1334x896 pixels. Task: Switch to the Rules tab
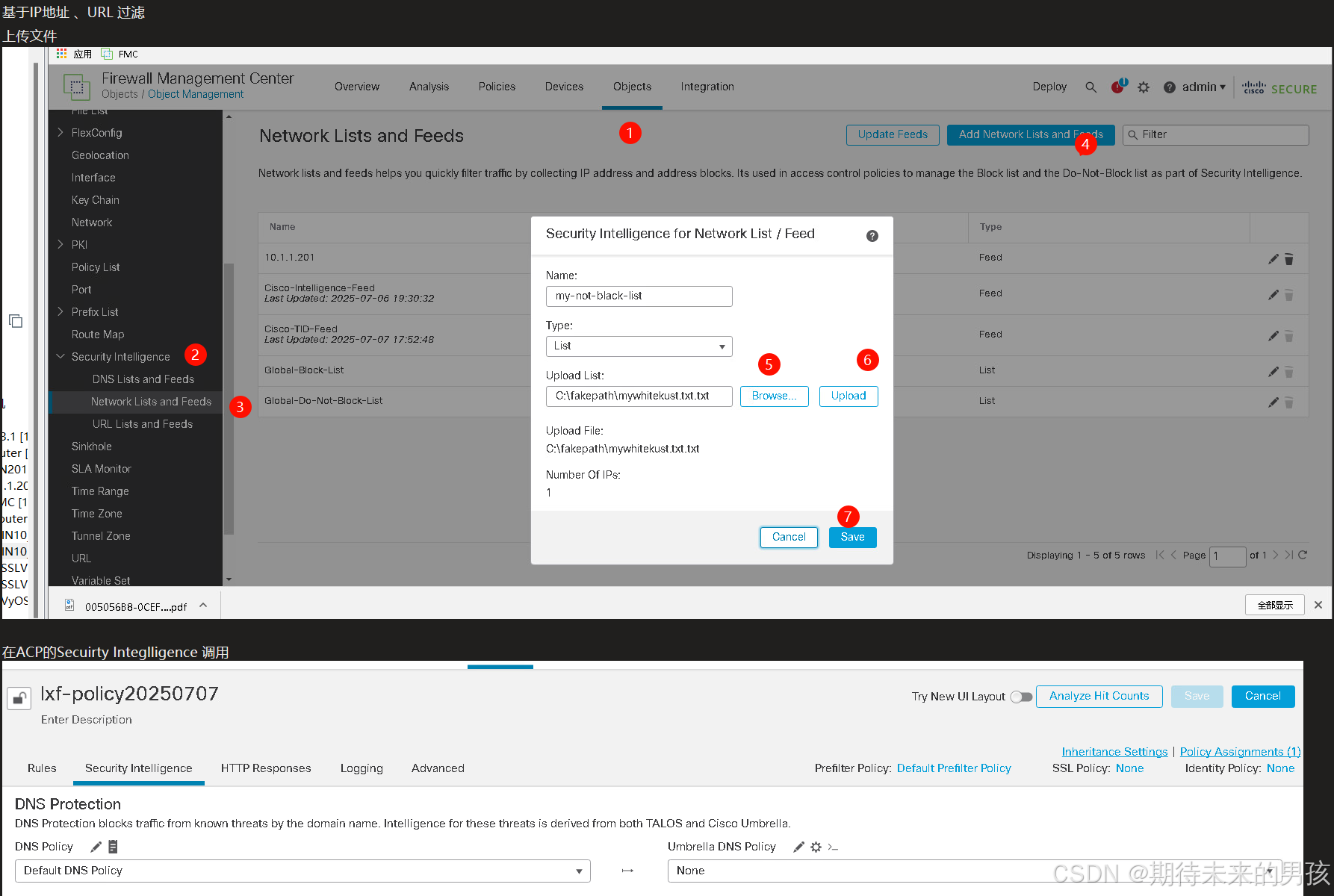point(42,768)
